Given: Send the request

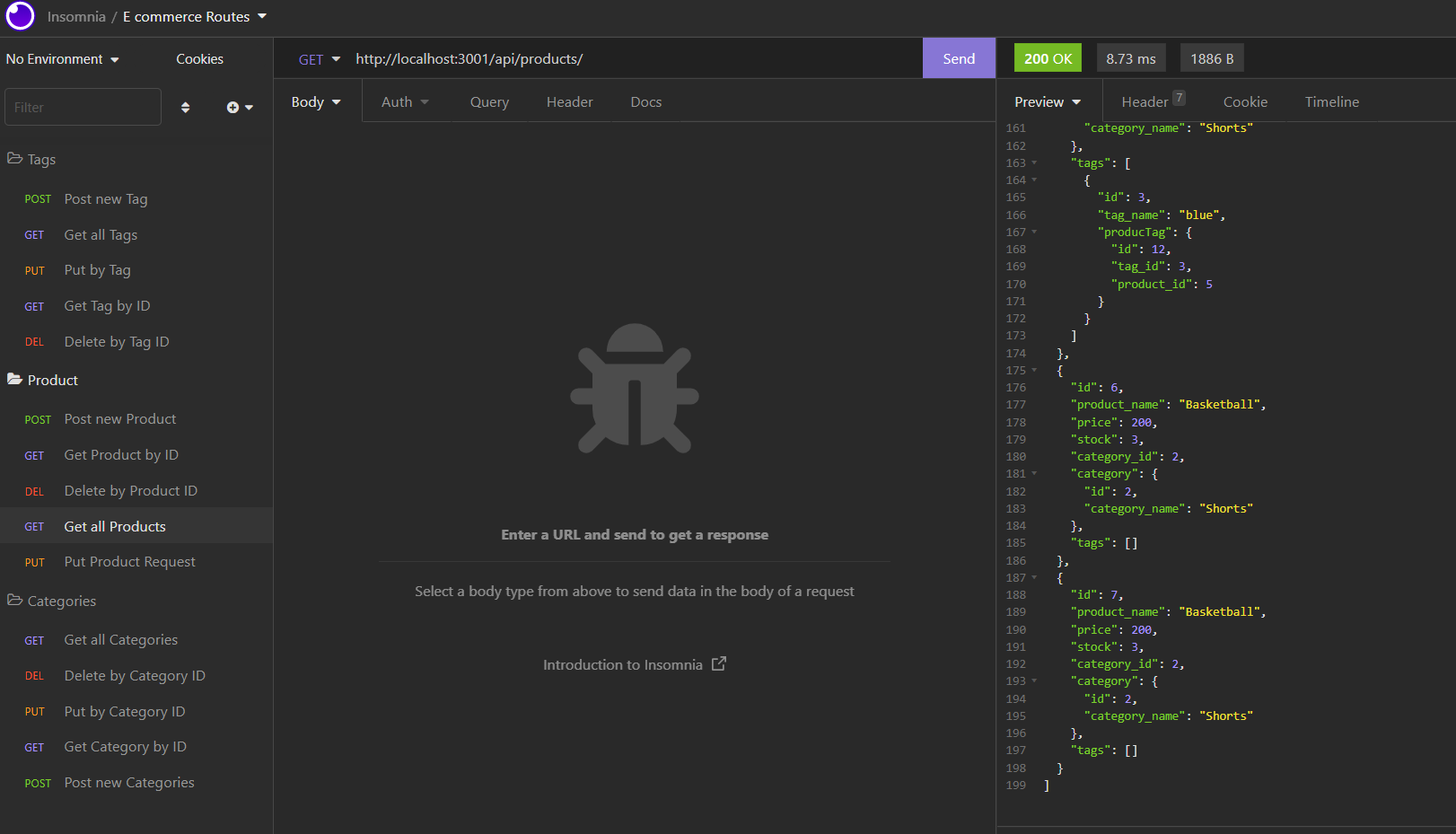Looking at the screenshot, I should coord(959,58).
